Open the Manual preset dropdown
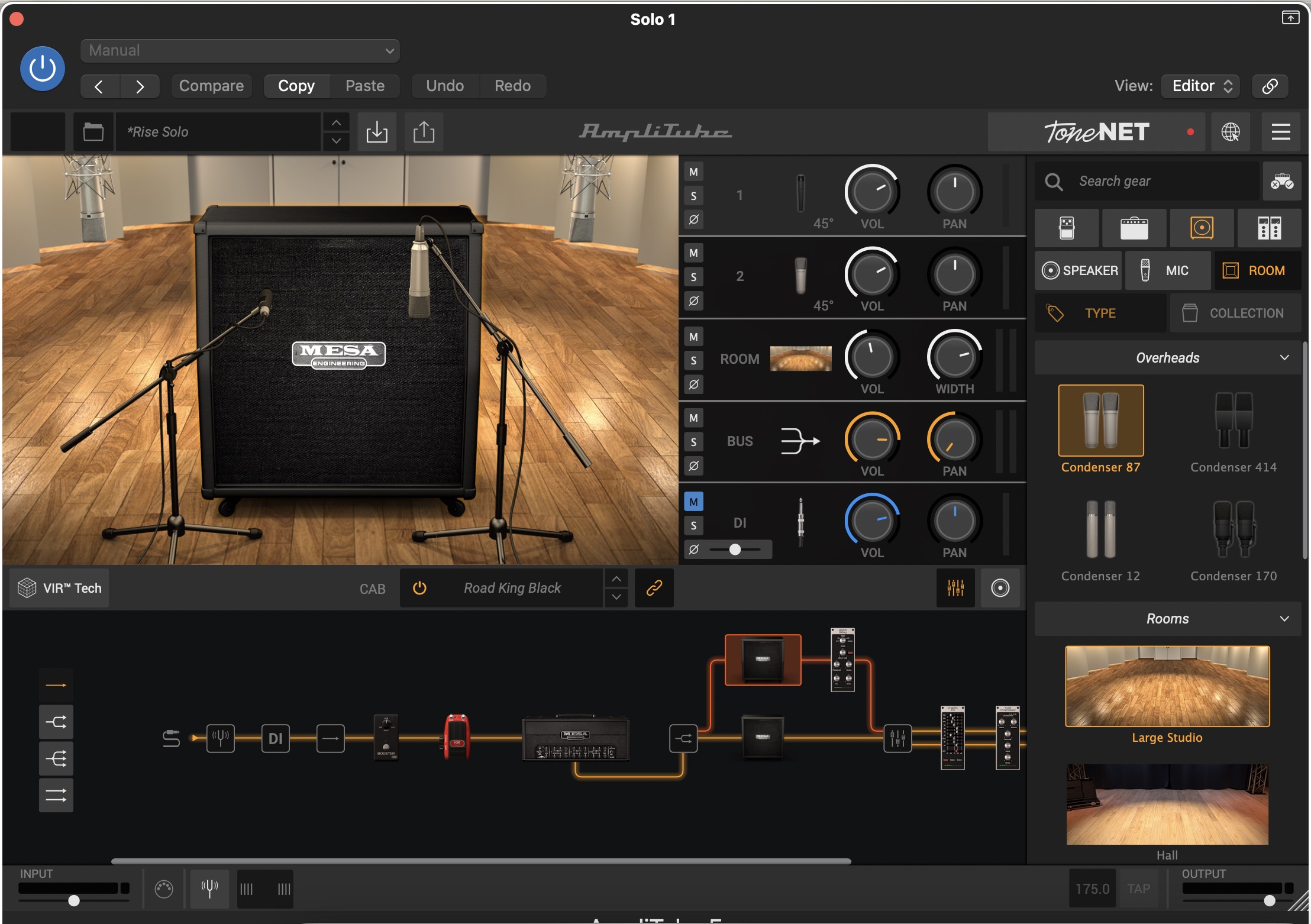The height and width of the screenshot is (924, 1311). pos(240,51)
